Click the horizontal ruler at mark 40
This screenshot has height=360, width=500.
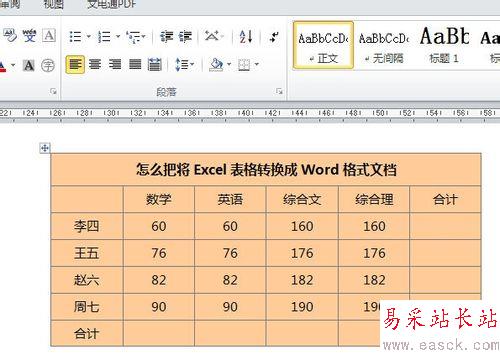[245, 113]
